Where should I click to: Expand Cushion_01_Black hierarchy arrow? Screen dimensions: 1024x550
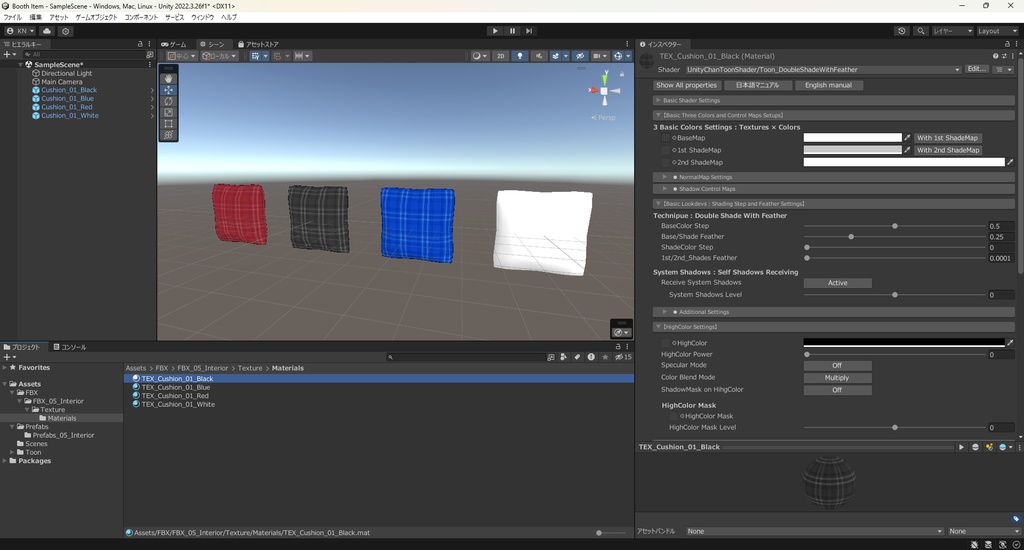(x=152, y=90)
